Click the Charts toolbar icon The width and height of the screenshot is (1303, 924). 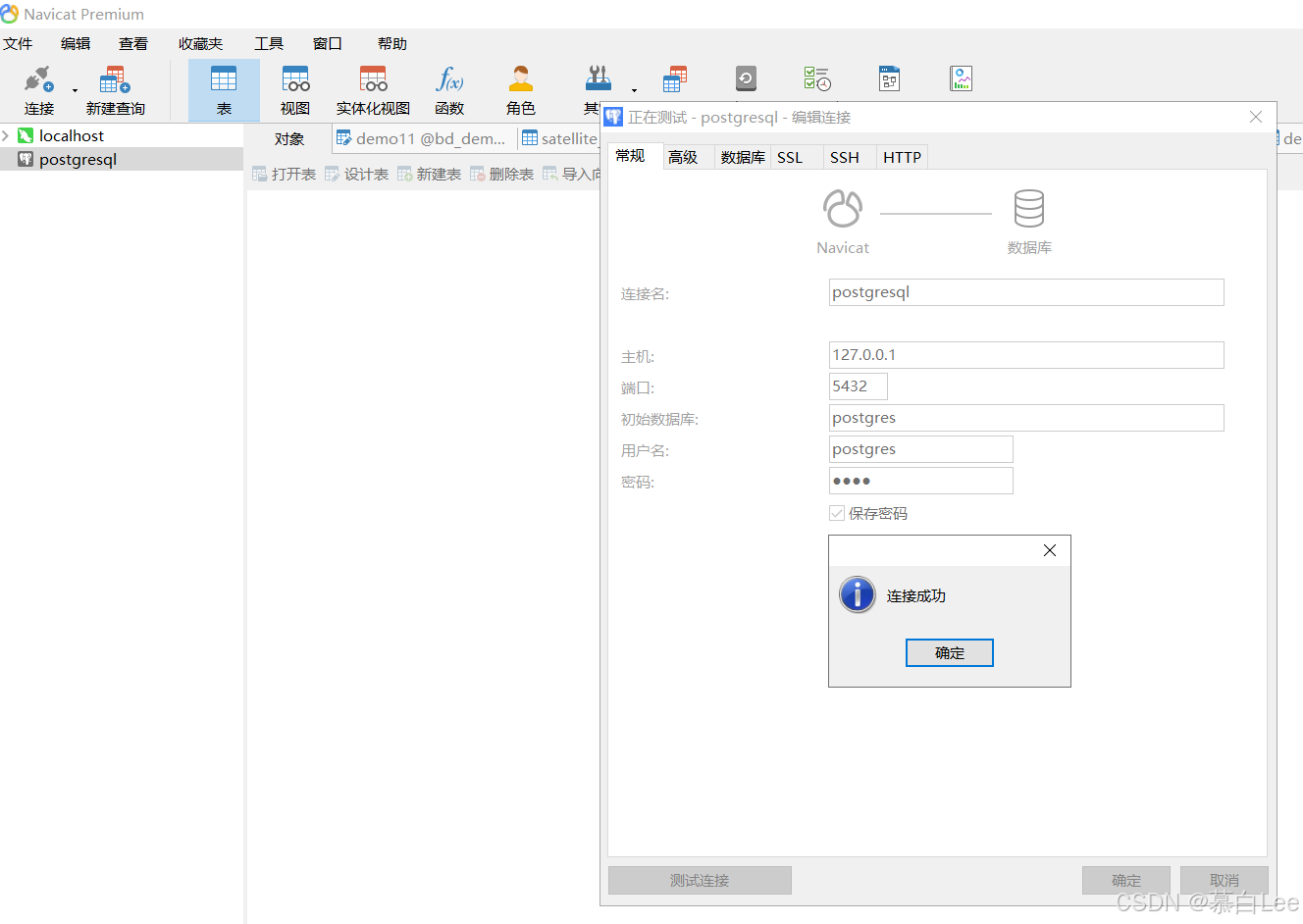(x=962, y=78)
